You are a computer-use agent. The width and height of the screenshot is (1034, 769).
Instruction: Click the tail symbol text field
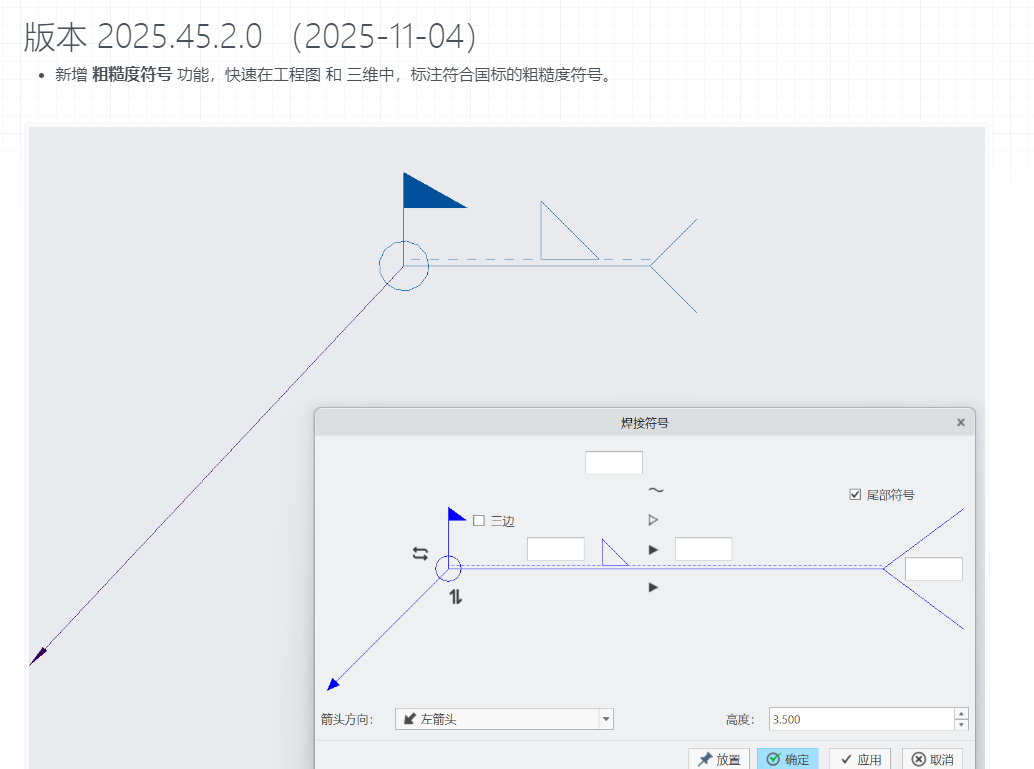933,569
